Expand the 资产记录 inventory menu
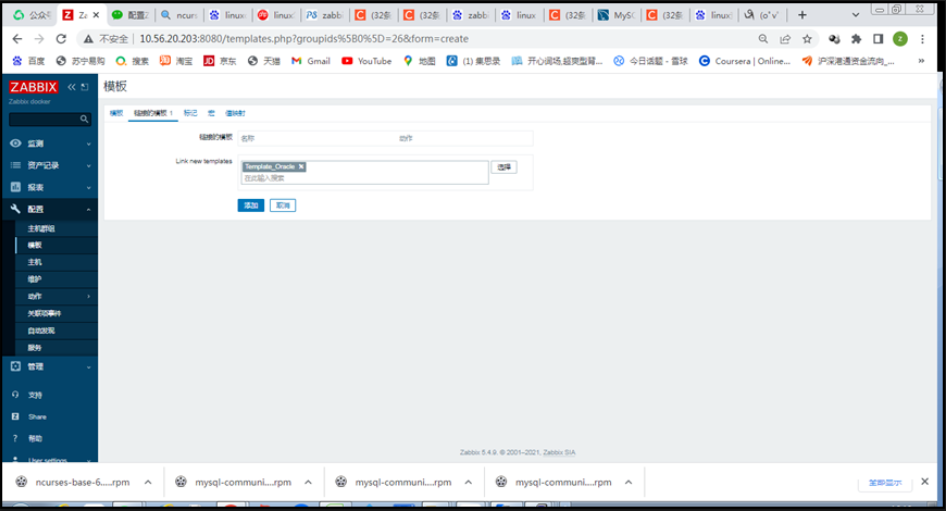Image resolution: width=948 pixels, height=514 pixels. [x=50, y=165]
